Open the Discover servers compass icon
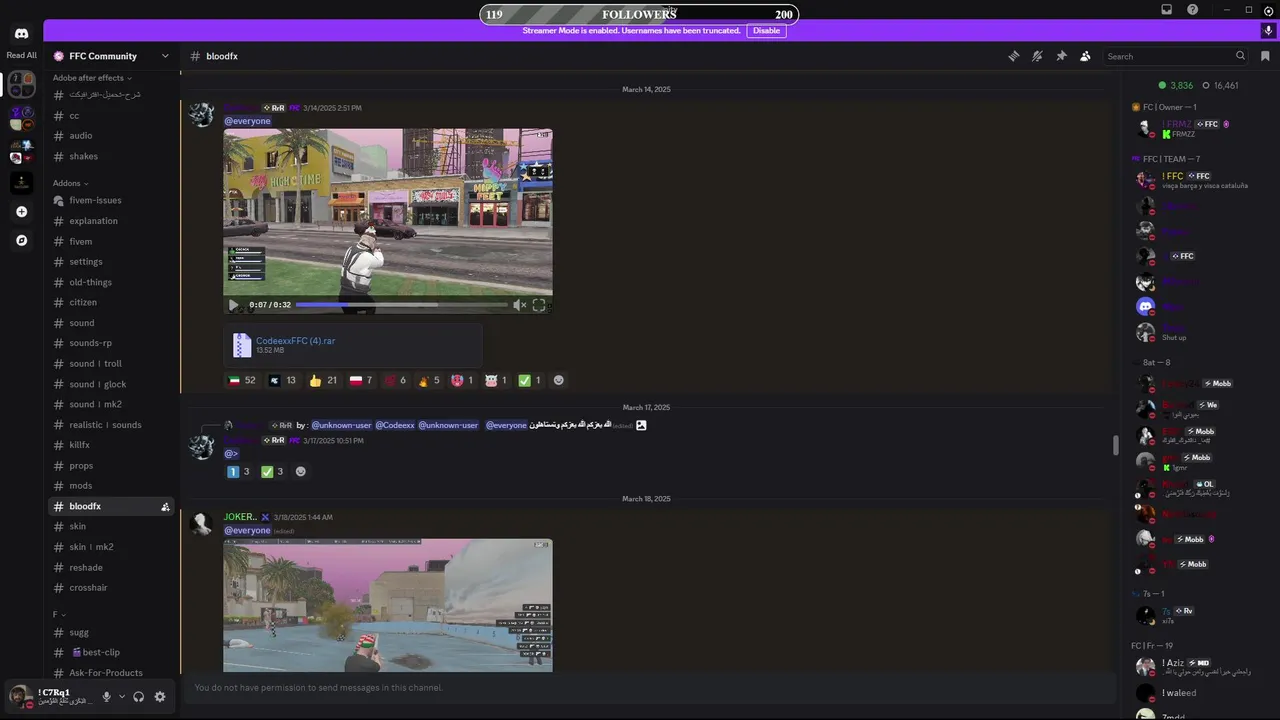The width and height of the screenshot is (1280, 720). [21, 241]
